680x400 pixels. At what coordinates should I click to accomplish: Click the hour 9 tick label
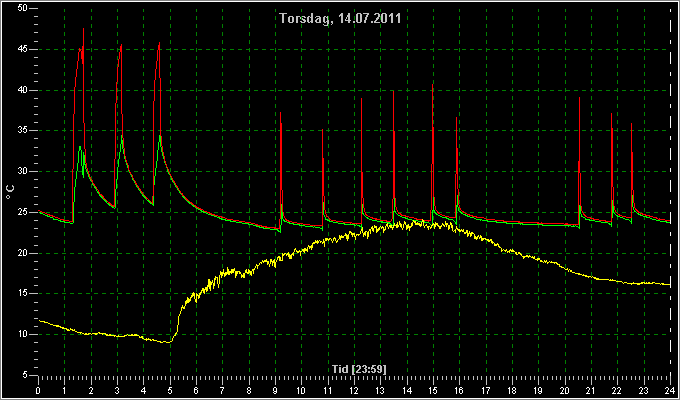click(275, 391)
